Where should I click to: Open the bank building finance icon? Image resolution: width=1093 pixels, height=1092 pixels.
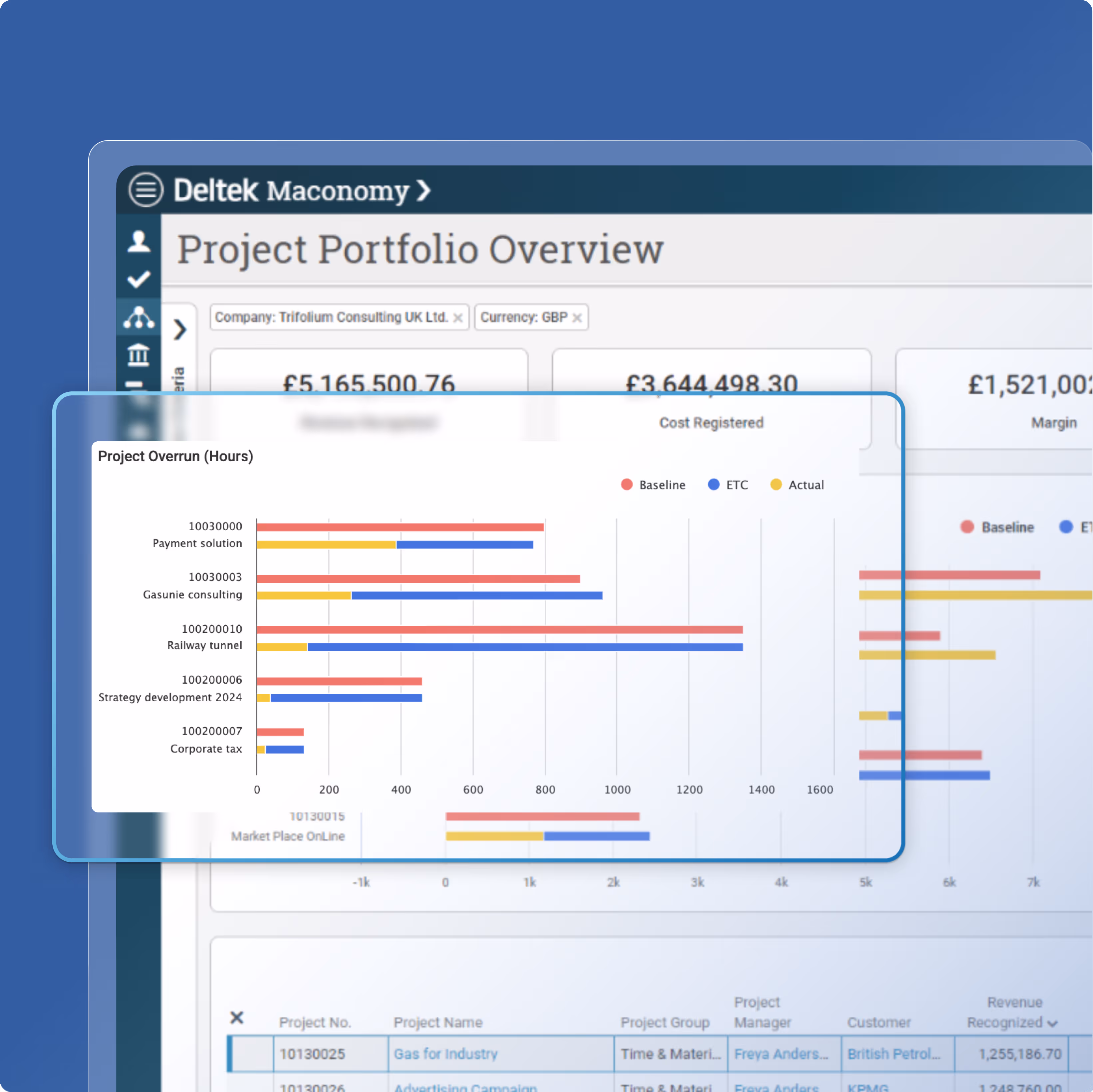[138, 355]
